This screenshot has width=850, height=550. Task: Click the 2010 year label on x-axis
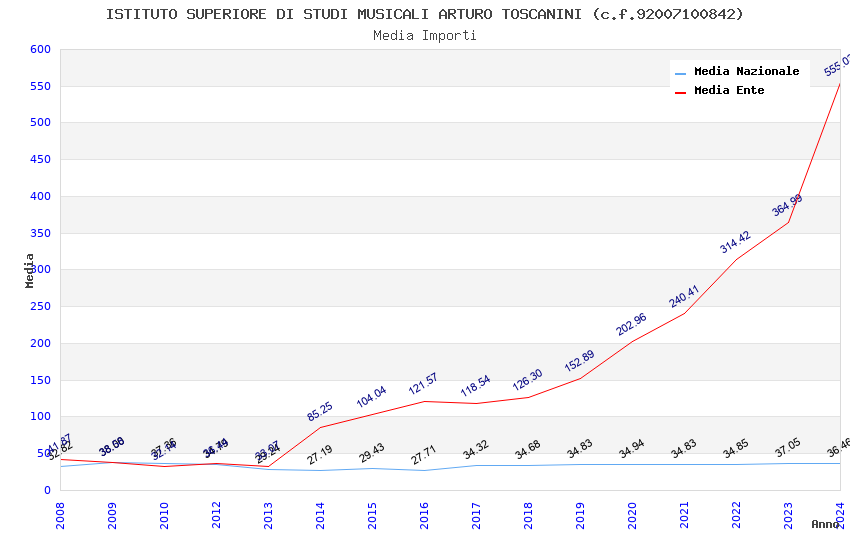[x=164, y=515]
